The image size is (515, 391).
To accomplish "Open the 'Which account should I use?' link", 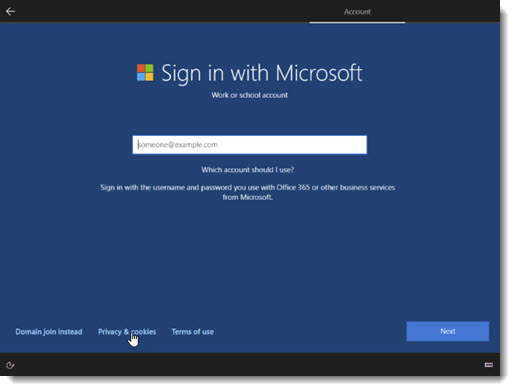I will [248, 170].
